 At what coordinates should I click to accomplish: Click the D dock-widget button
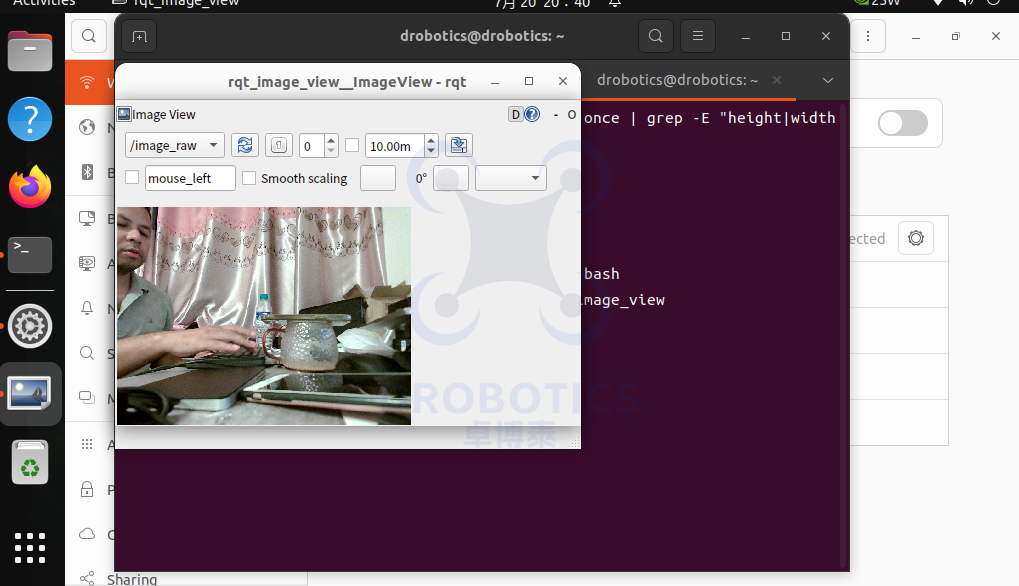pyautogui.click(x=516, y=114)
